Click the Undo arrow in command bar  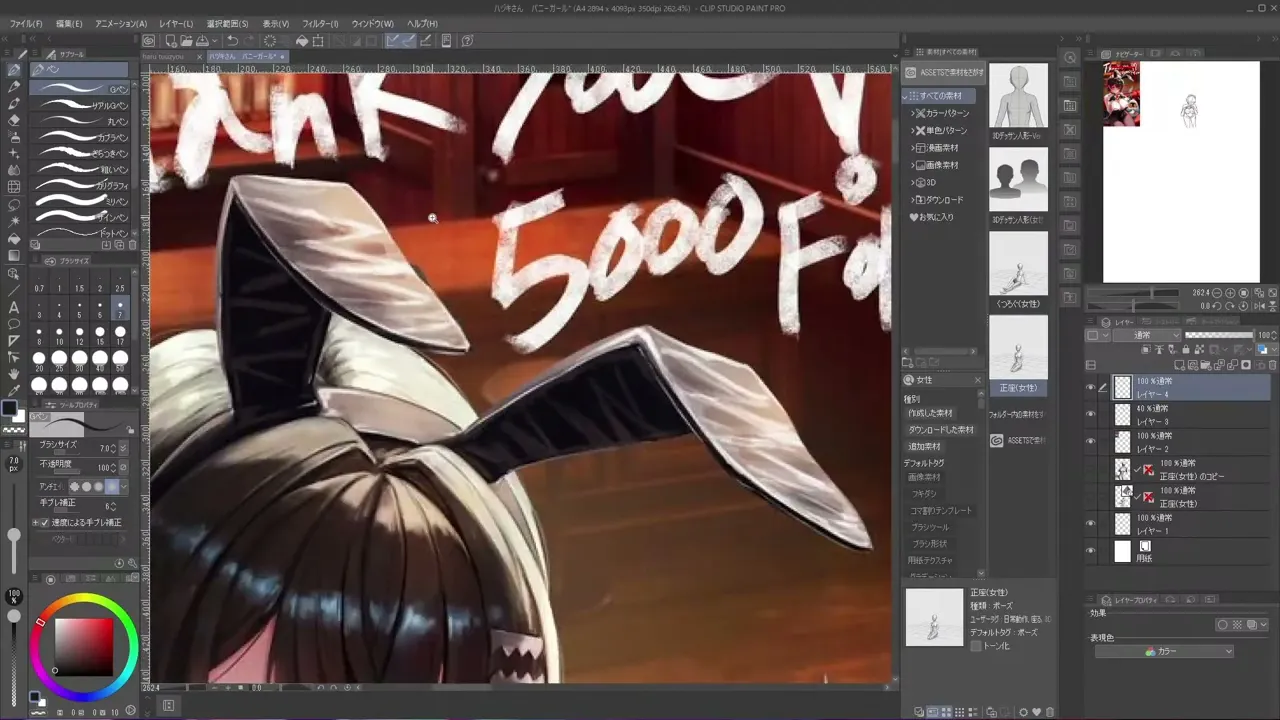232,41
